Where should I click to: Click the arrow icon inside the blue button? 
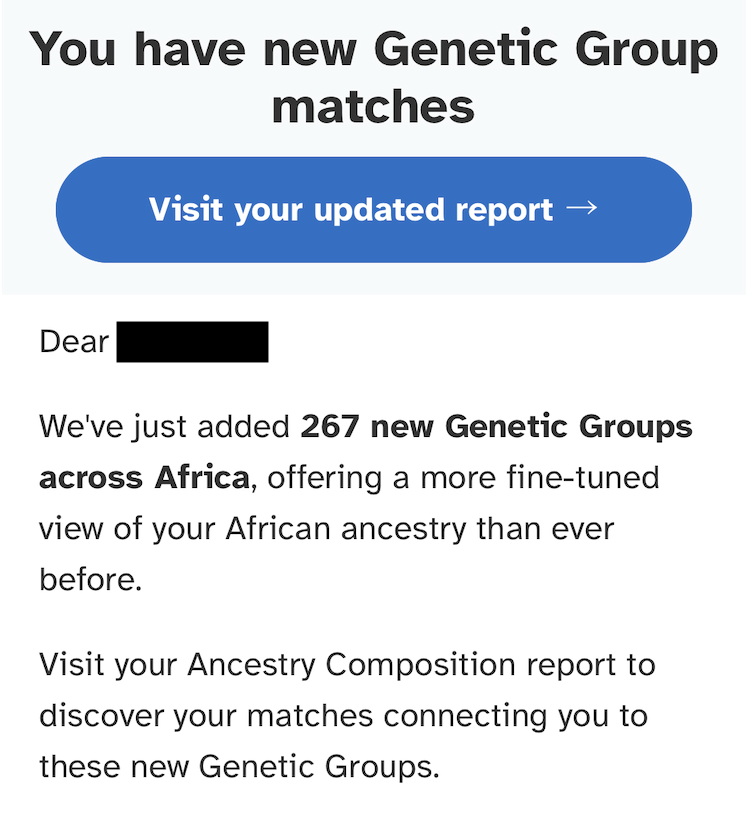pos(582,208)
